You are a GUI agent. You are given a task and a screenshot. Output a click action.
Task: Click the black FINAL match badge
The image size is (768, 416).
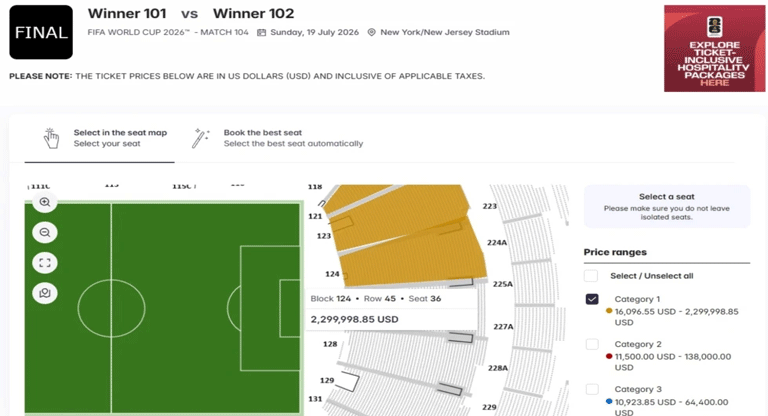point(40,32)
